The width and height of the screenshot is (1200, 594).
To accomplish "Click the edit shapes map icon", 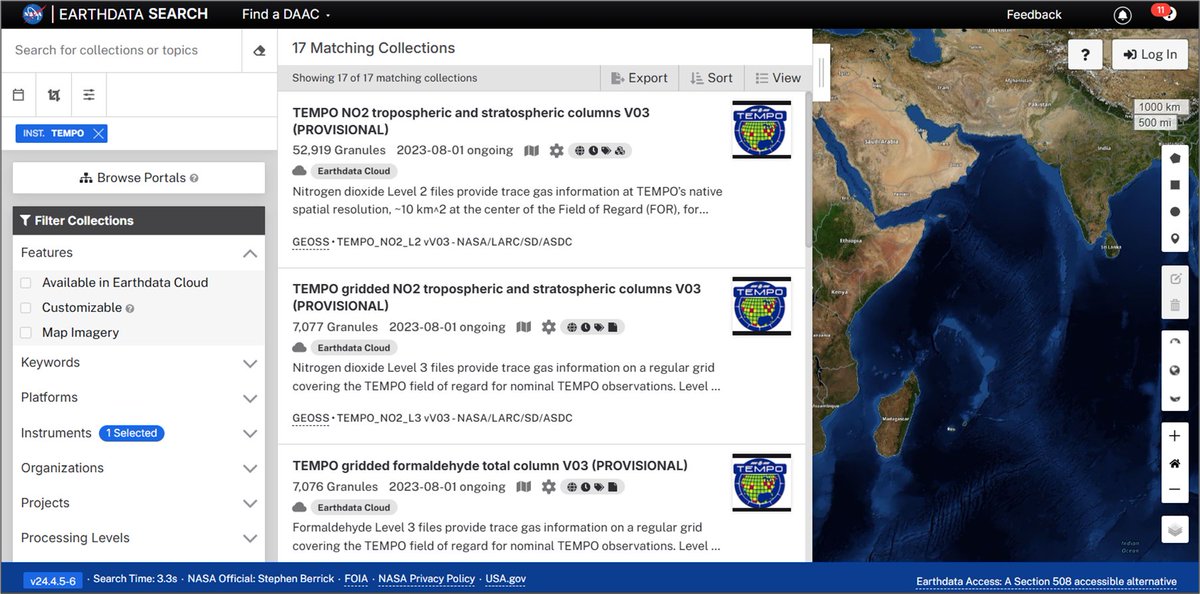I will [x=1175, y=278].
